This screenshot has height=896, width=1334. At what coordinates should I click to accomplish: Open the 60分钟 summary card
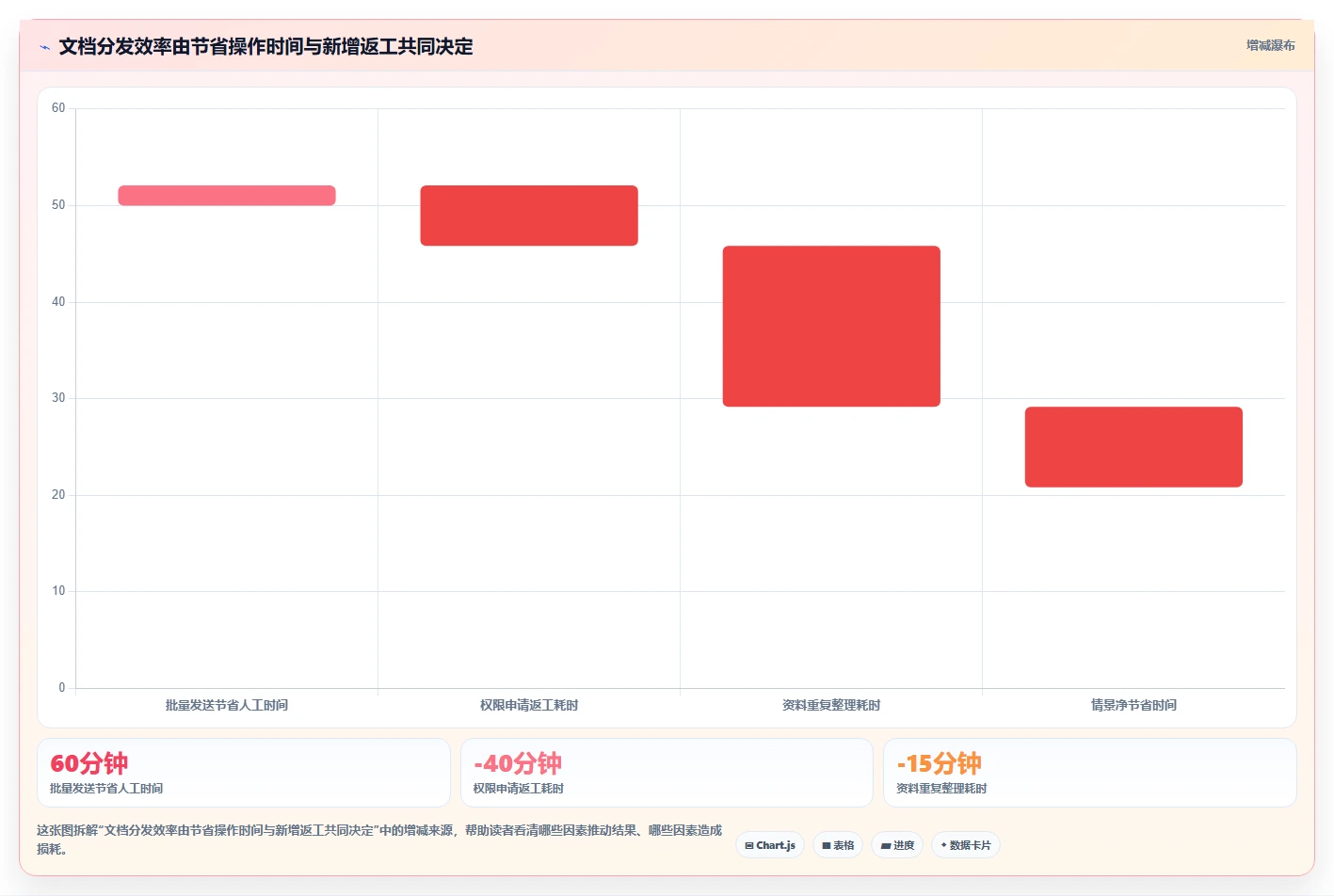click(244, 773)
